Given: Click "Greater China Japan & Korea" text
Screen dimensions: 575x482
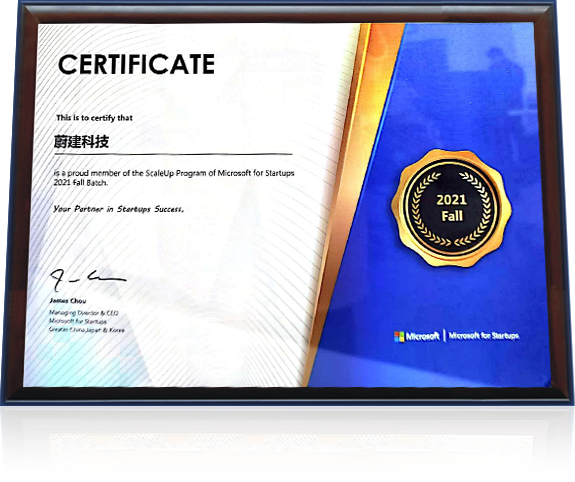Looking at the screenshot, I should click(87, 330).
